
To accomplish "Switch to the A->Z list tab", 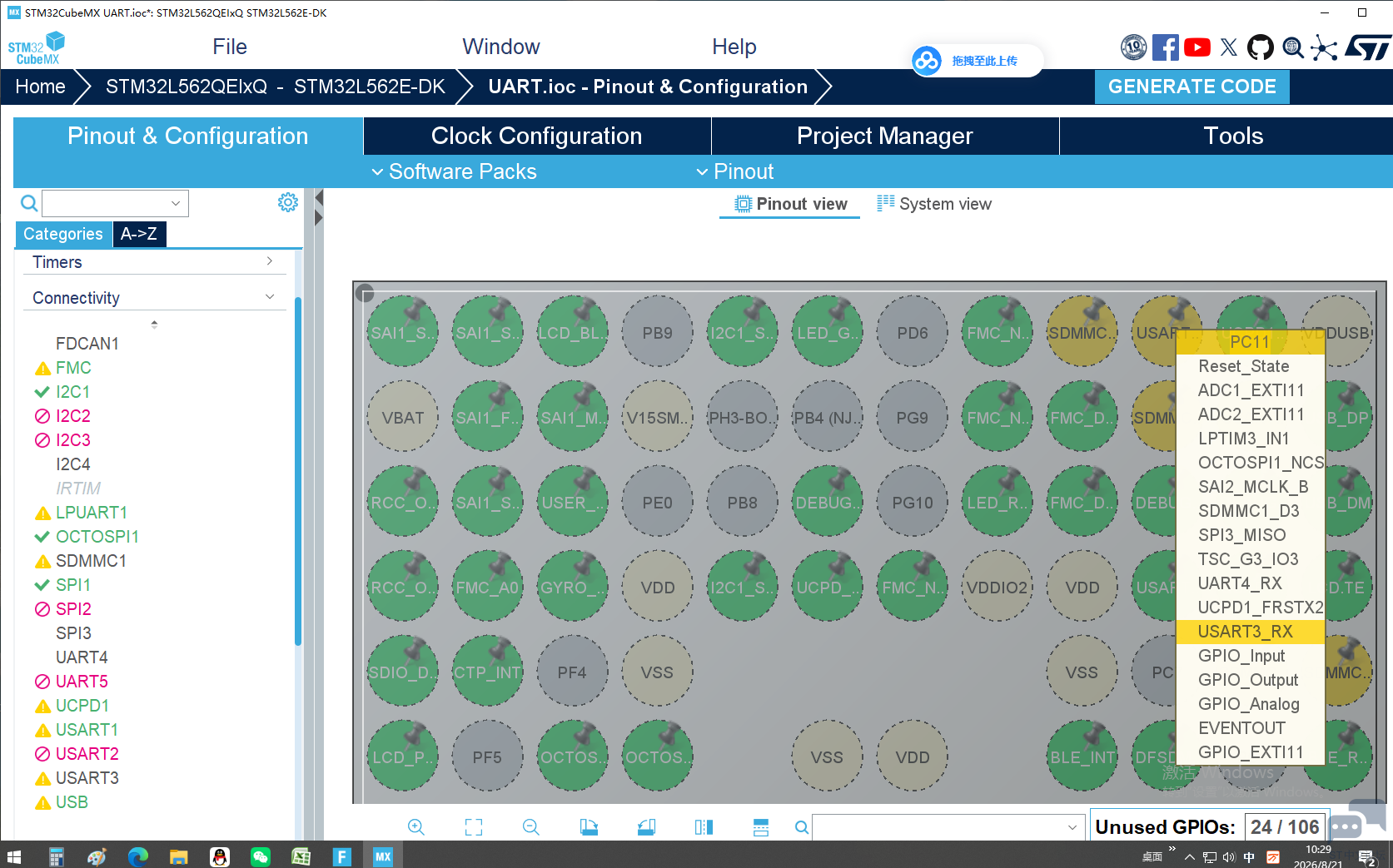I will coord(139,234).
